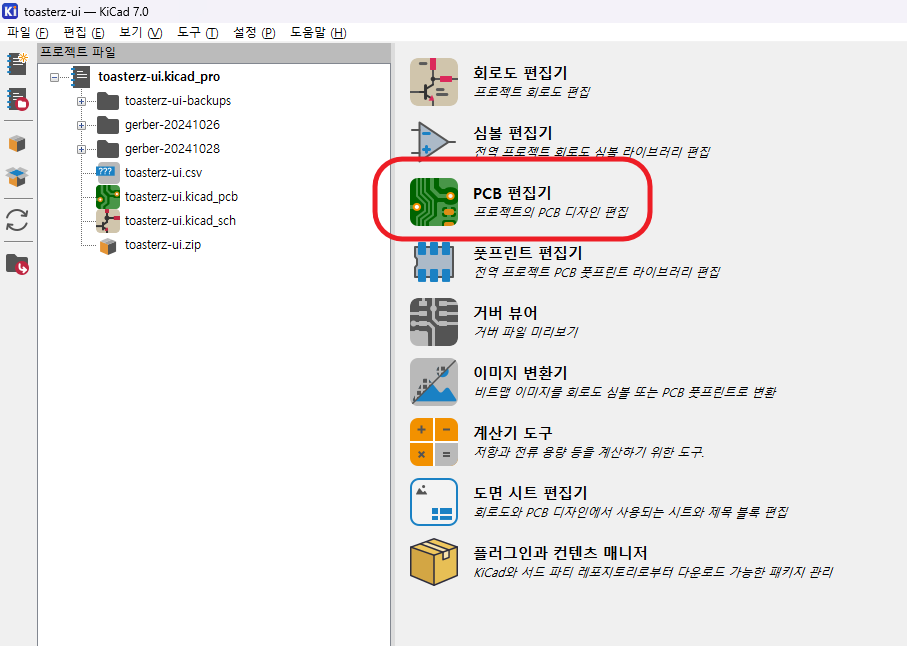Click the 회로도 편집기 title text
This screenshot has width=907, height=646.
[x=520, y=73]
